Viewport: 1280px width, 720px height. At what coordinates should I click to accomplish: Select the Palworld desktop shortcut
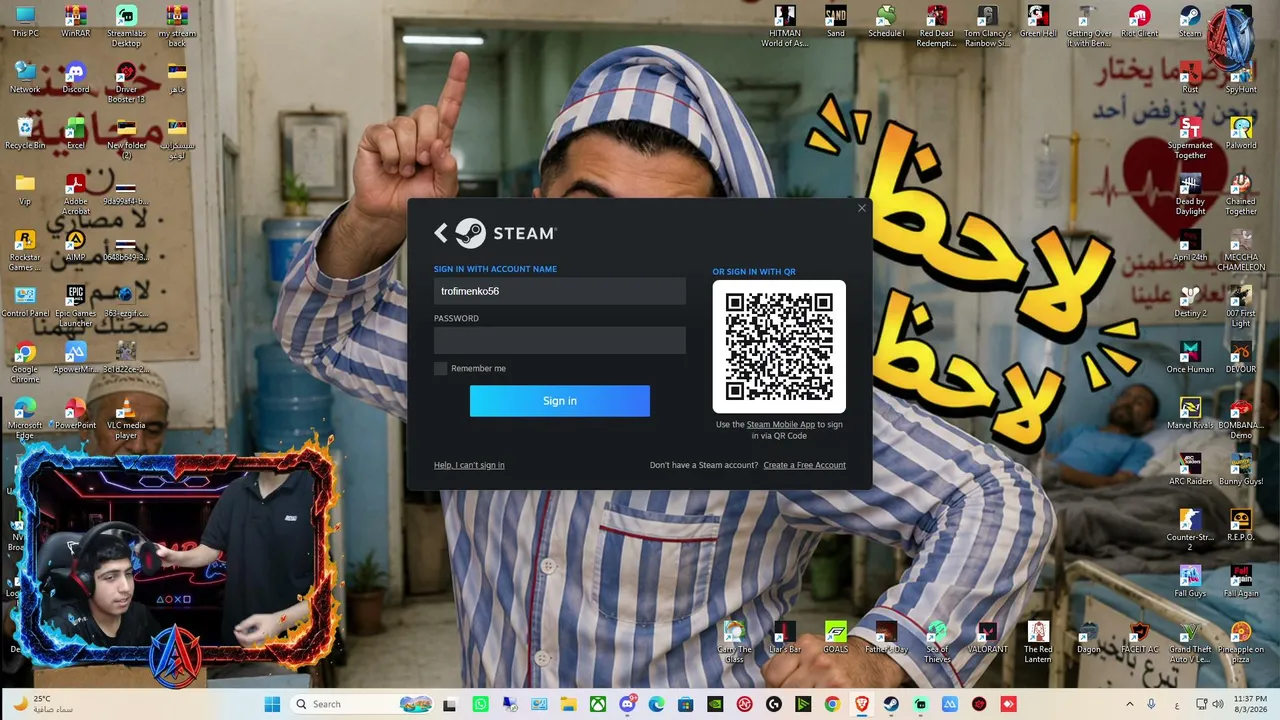click(x=1241, y=134)
